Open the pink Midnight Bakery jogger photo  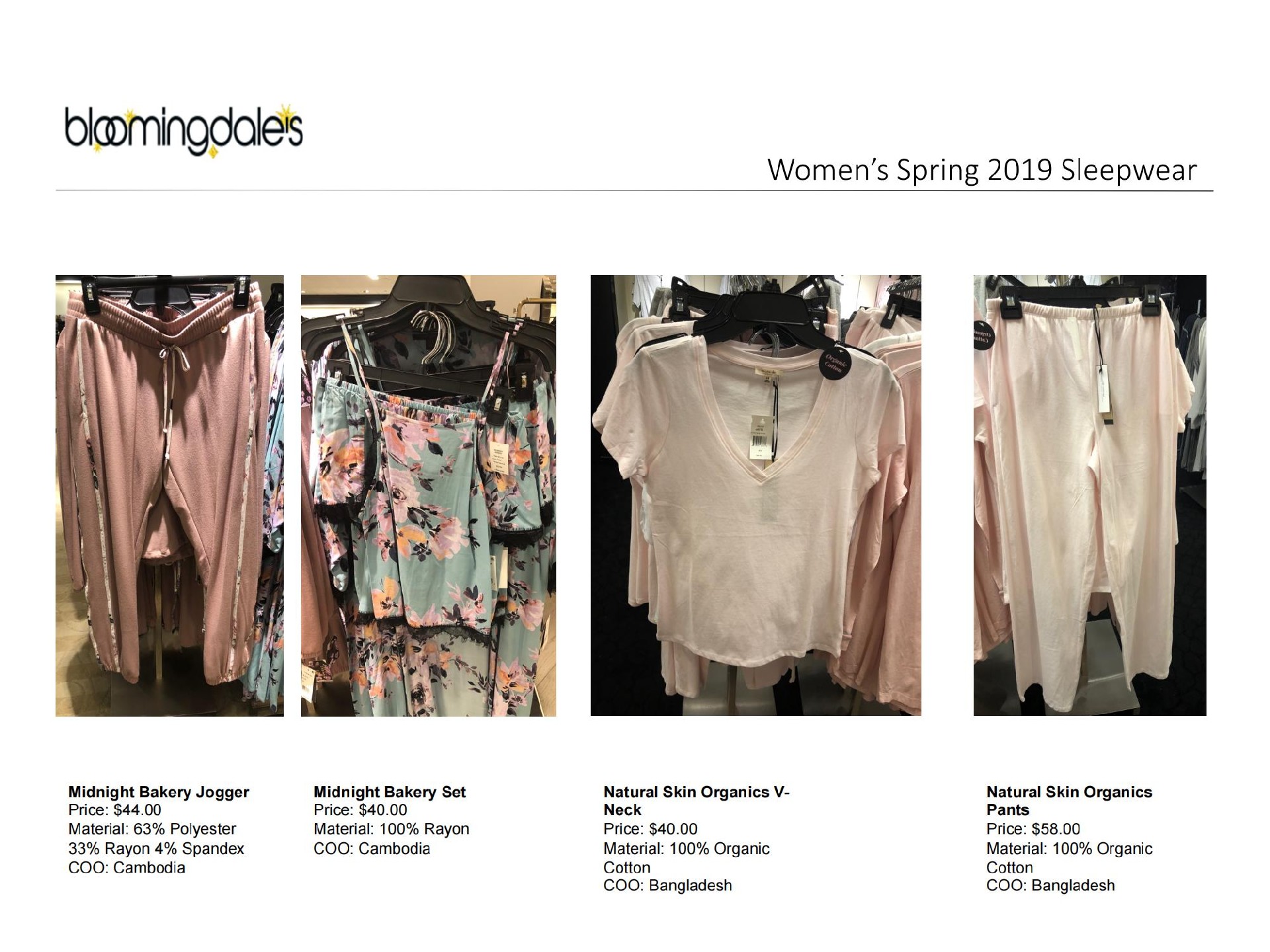click(x=169, y=495)
